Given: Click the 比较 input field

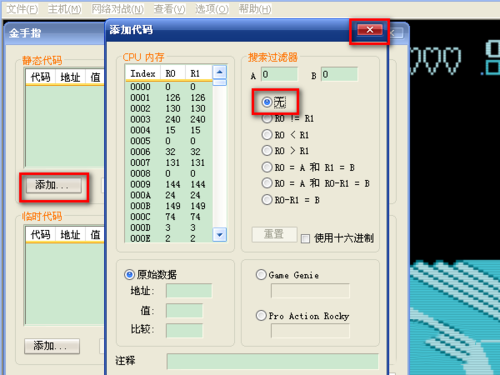Looking at the screenshot, I should pos(184,330).
